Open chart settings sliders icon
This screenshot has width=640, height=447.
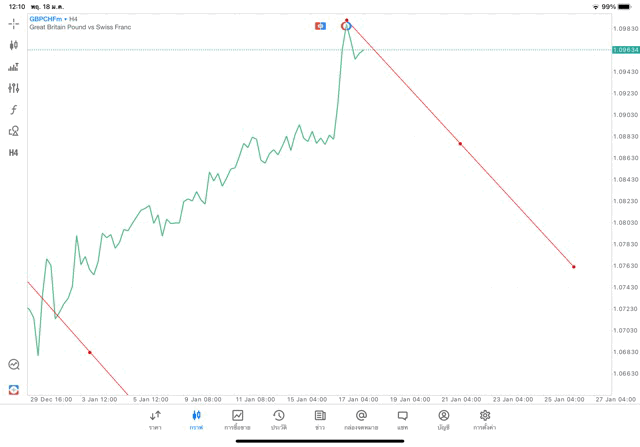click(14, 88)
